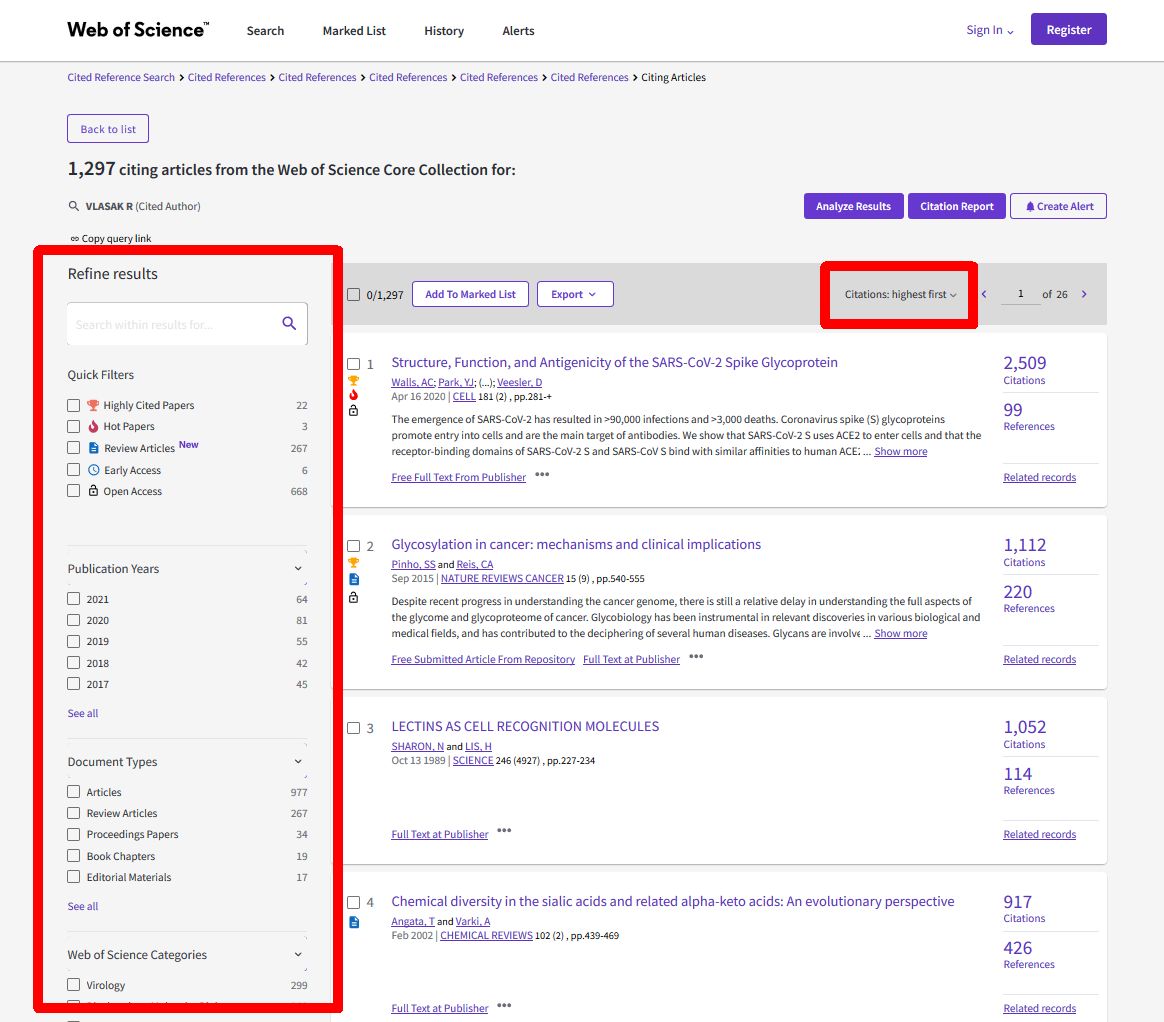See all publication years

tap(82, 713)
